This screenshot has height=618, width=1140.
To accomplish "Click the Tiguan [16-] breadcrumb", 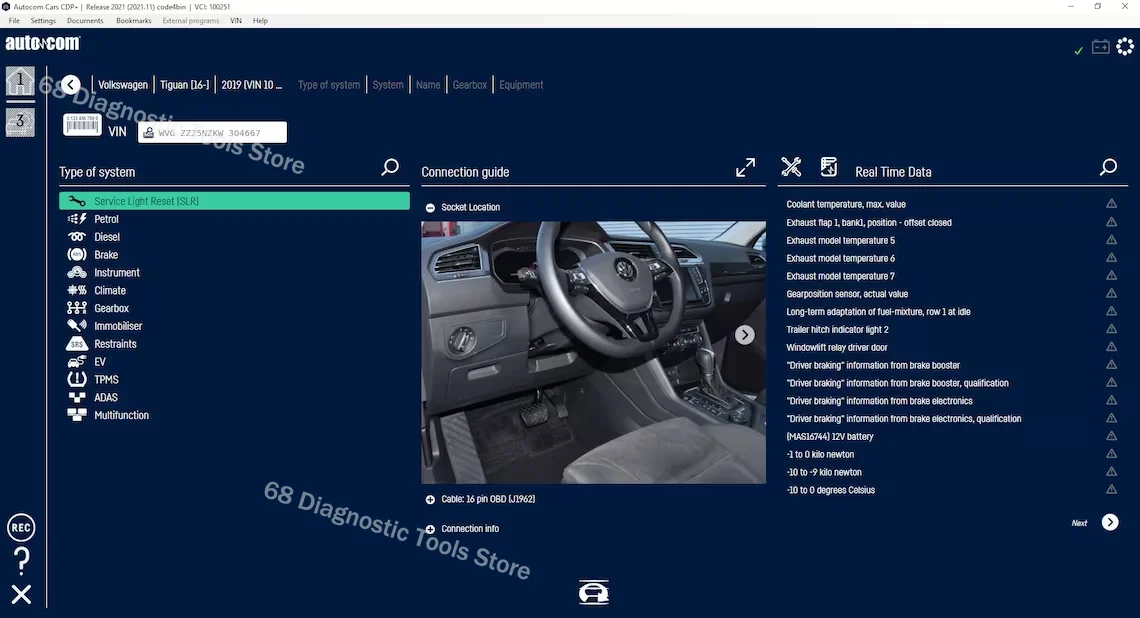I will coord(185,85).
